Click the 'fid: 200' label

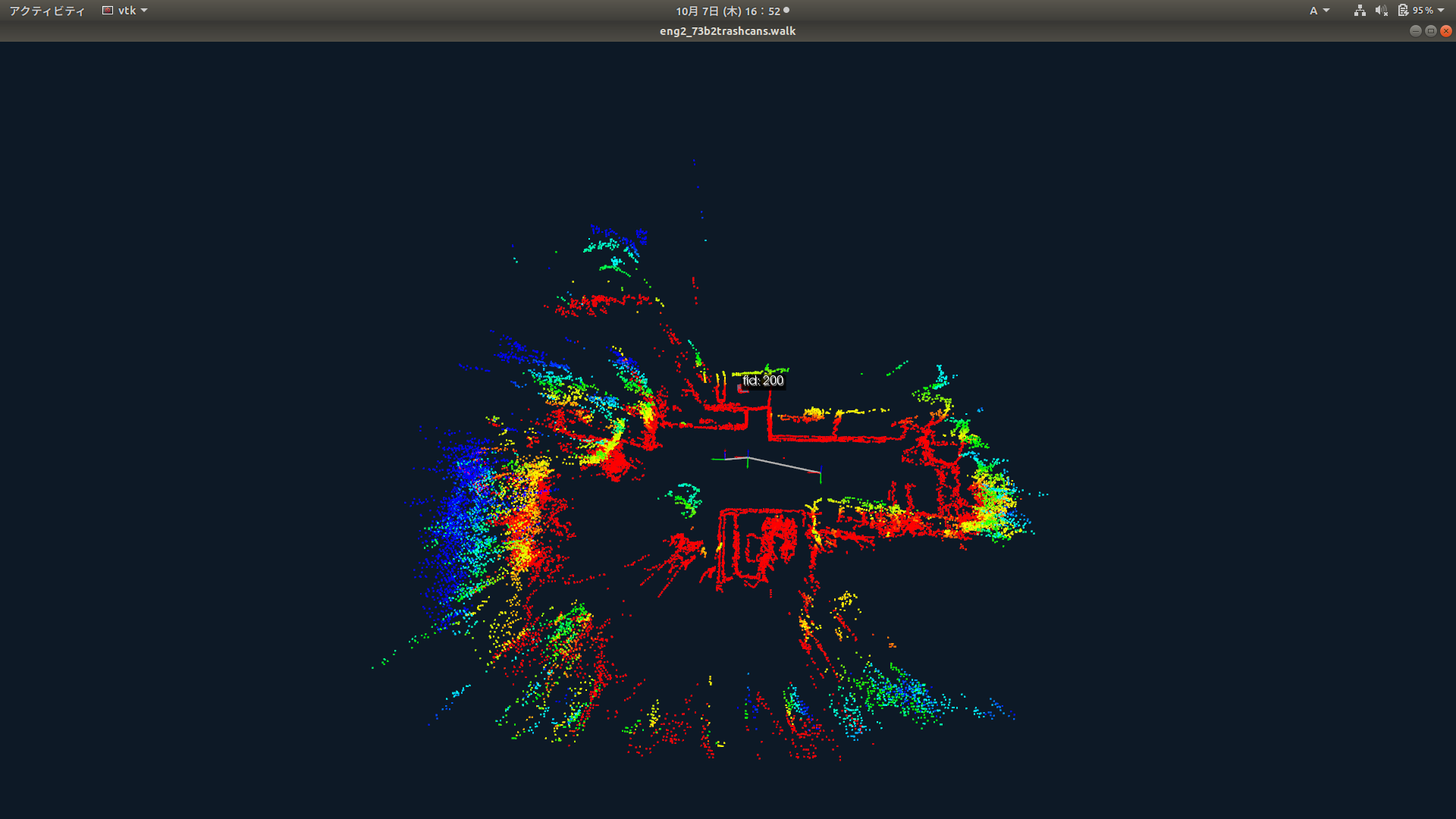763,381
